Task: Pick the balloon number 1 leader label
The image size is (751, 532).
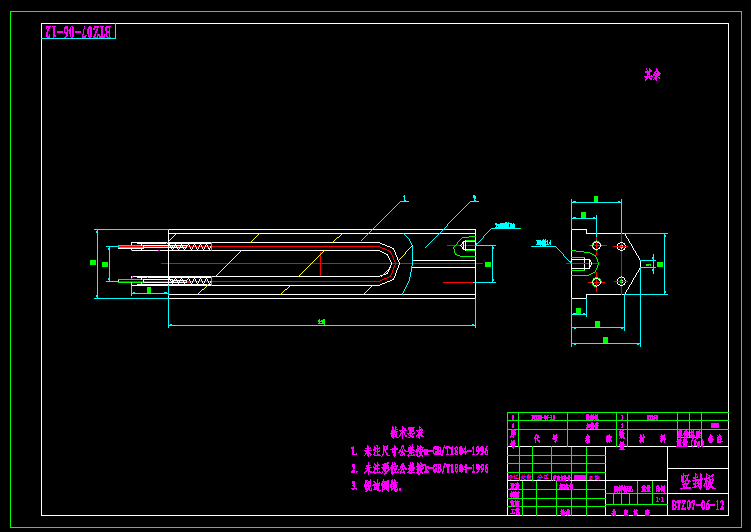Action: [405, 198]
